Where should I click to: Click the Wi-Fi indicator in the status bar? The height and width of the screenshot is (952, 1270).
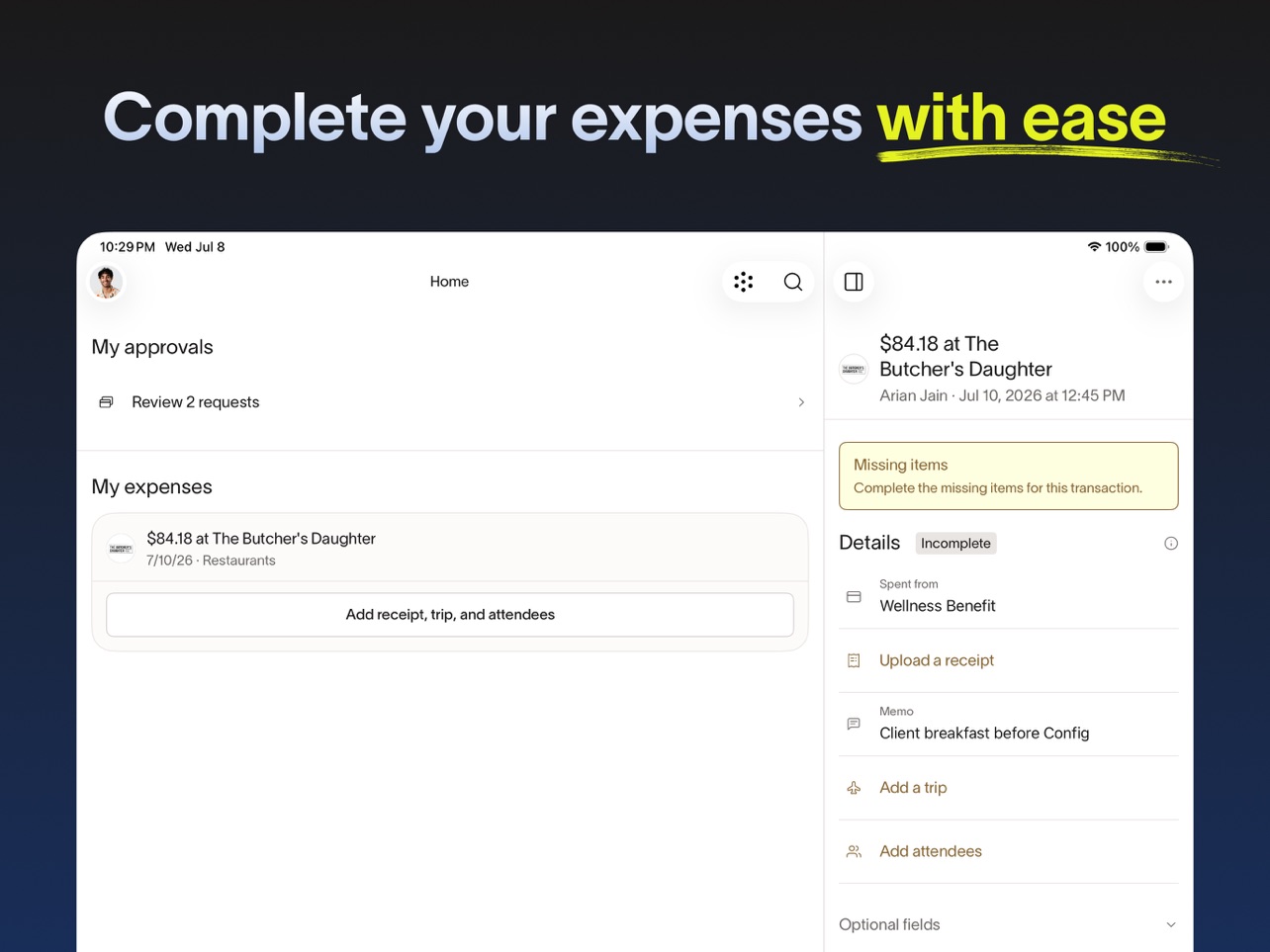coord(1094,247)
